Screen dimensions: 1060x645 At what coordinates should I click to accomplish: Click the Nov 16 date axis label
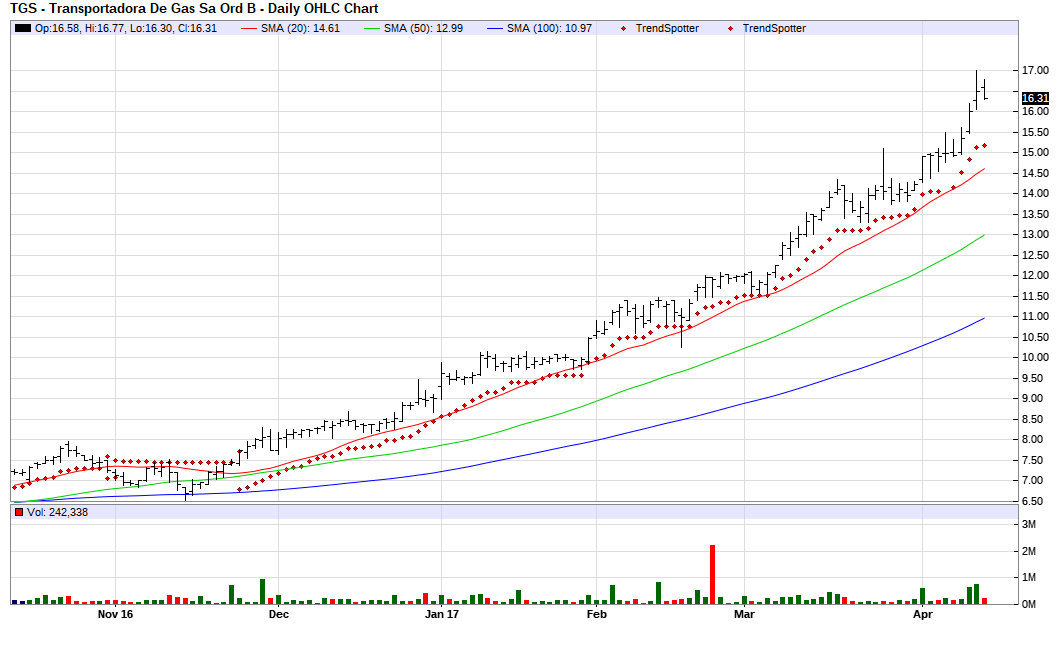[x=116, y=614]
